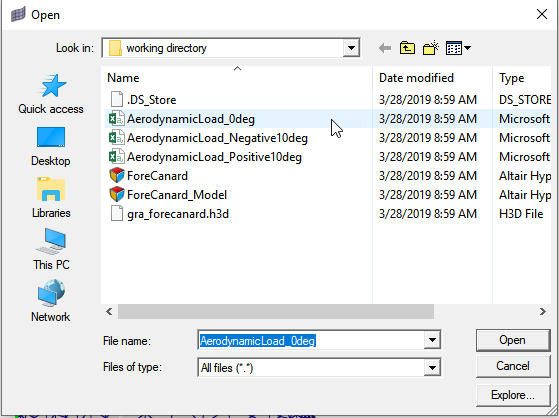Go up one folder level icon

(x=407, y=48)
